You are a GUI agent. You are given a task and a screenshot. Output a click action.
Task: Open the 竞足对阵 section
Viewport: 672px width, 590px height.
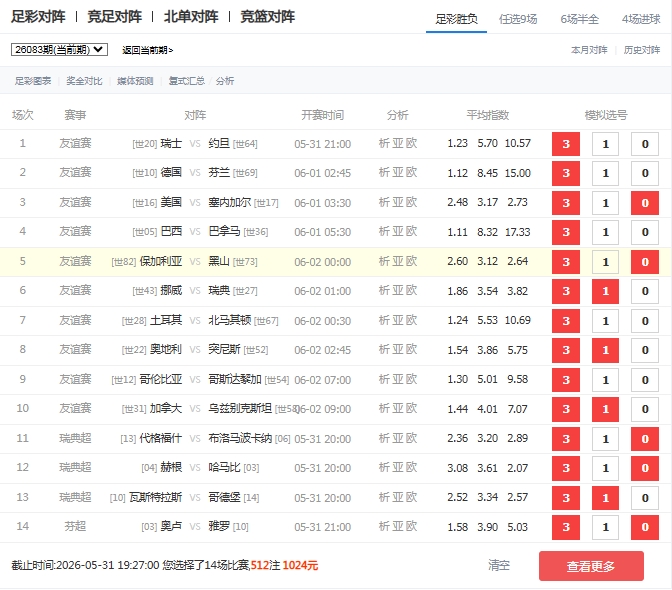click(x=114, y=17)
